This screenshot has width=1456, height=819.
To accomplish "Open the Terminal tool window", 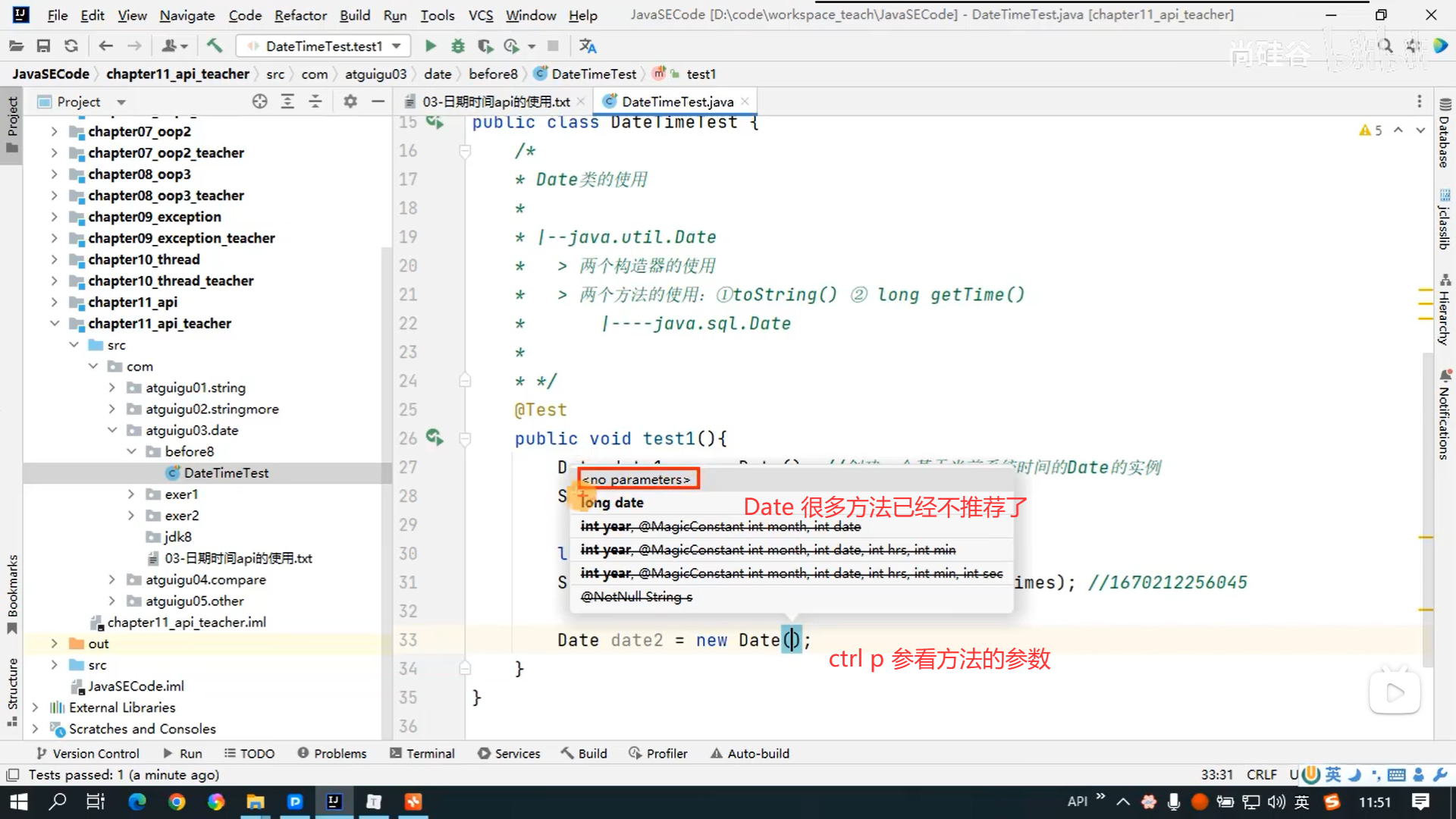I will click(x=422, y=753).
